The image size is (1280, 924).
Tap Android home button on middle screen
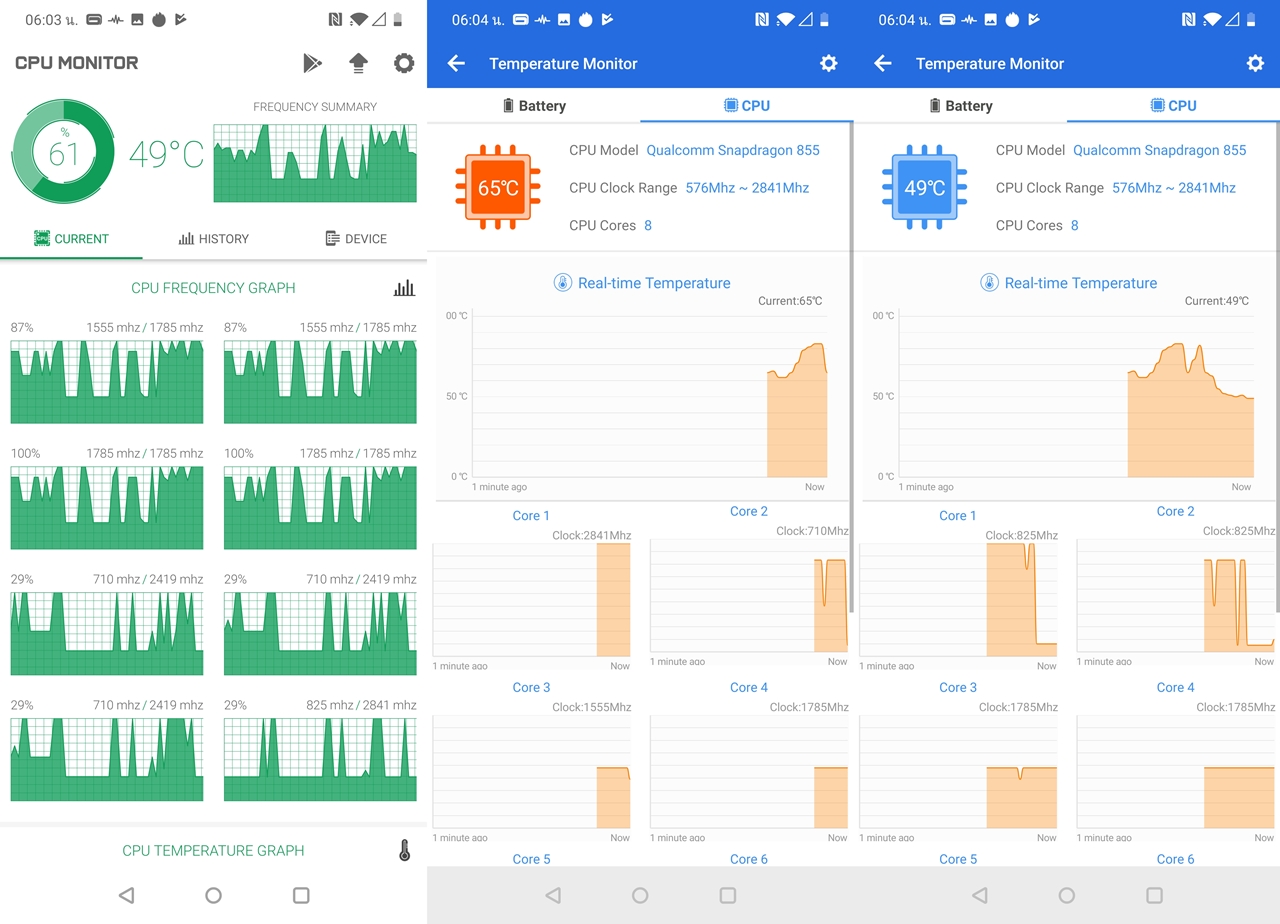pos(640,895)
